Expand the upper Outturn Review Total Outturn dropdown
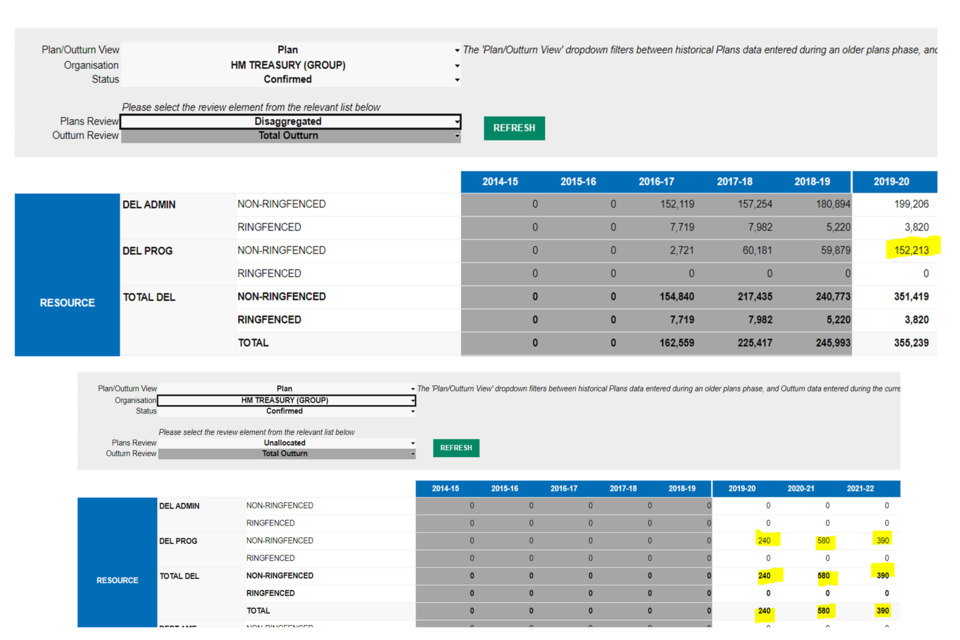The height and width of the screenshot is (640, 960). click(457, 136)
